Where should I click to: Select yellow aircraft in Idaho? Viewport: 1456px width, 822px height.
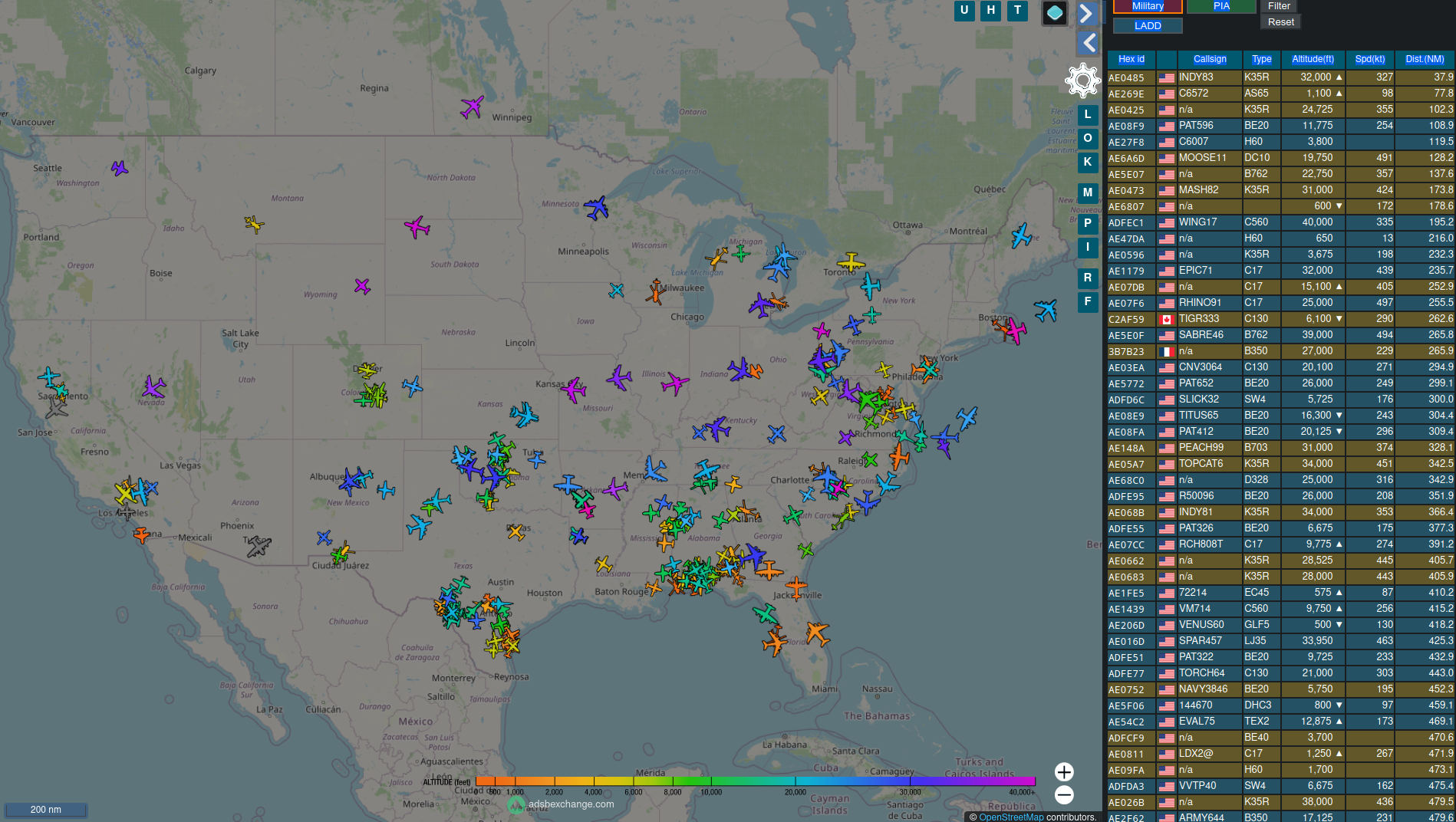[x=254, y=224]
